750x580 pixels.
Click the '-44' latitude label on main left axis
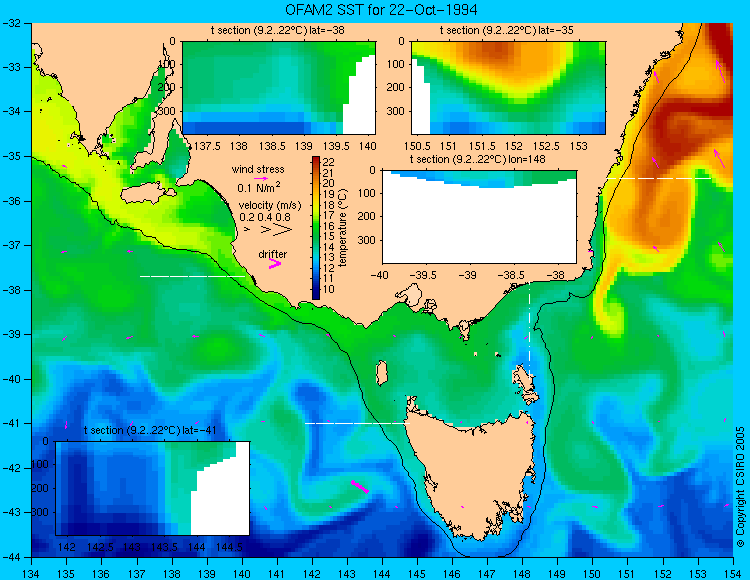[11, 557]
